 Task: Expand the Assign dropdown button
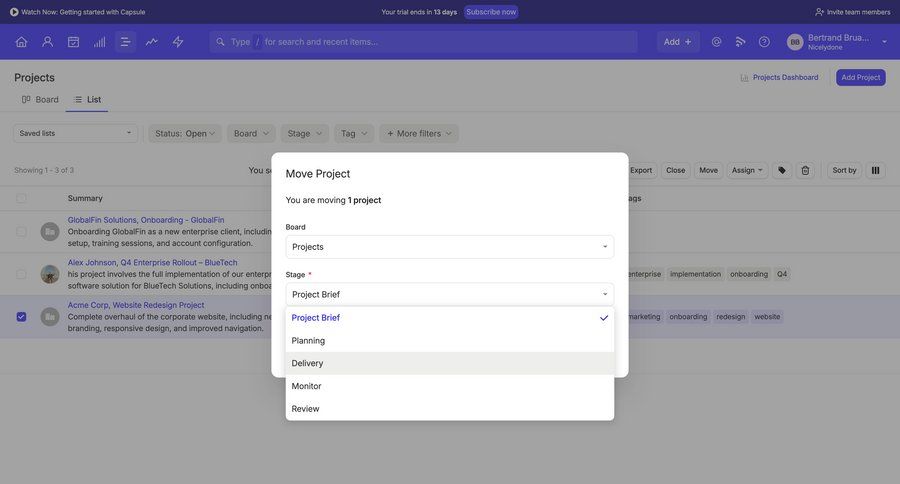tap(747, 170)
